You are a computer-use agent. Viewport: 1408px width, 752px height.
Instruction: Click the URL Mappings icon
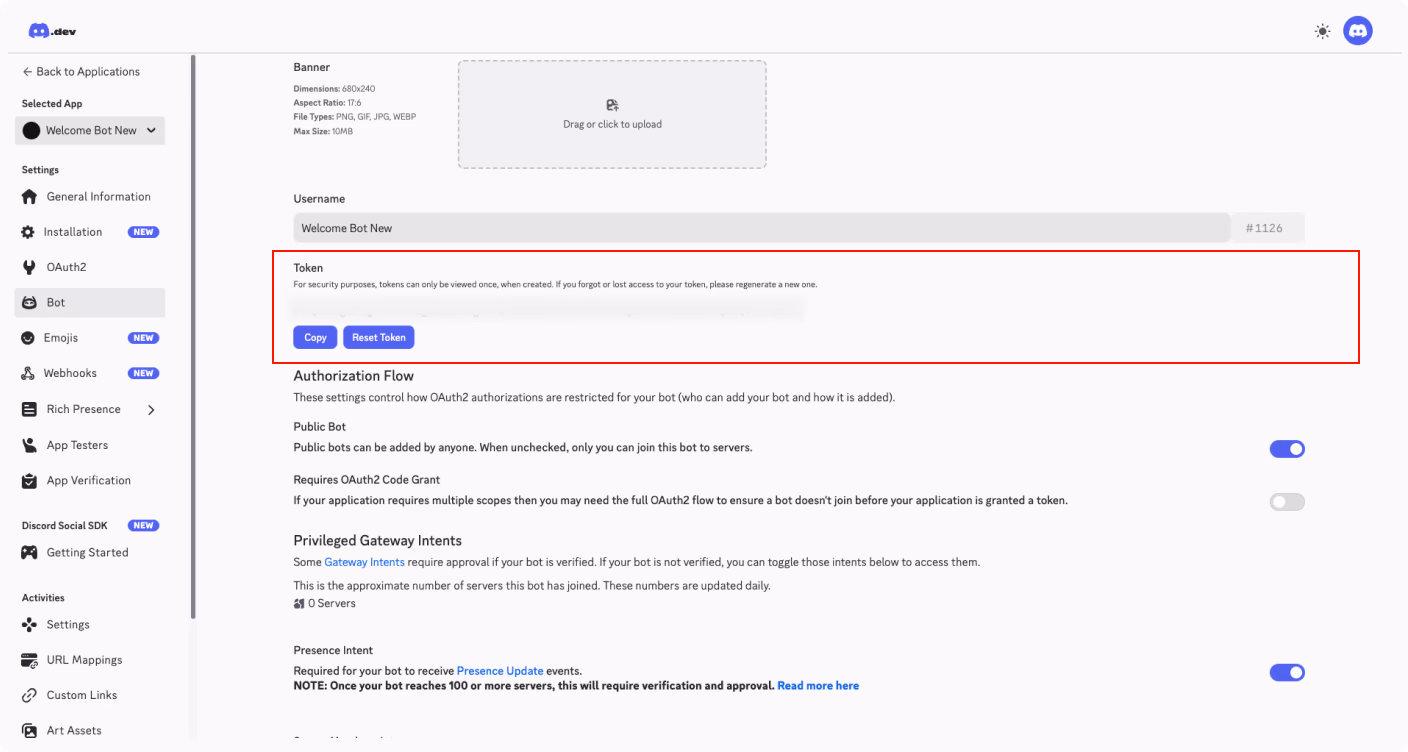pos(29,660)
